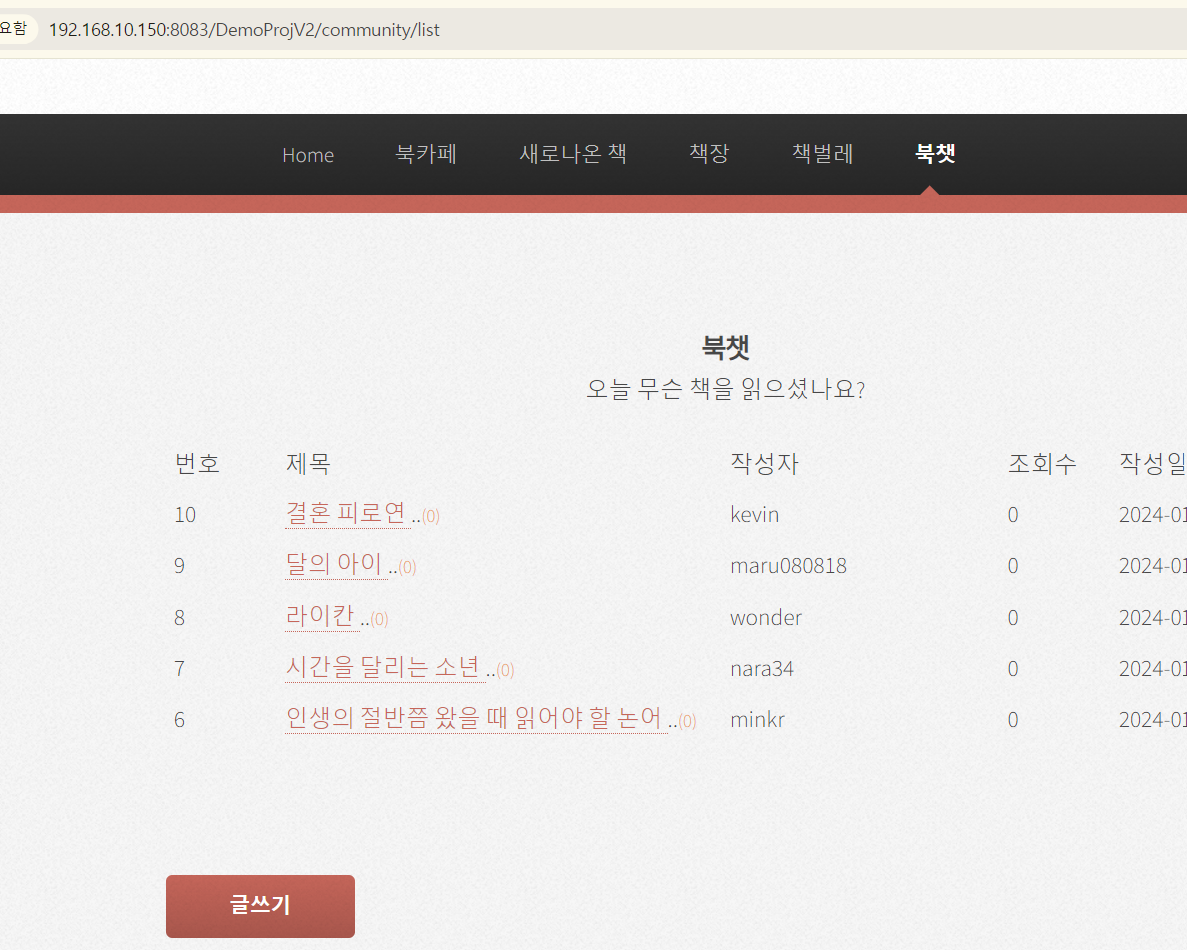Open the post titled 달의 아이

[x=336, y=564]
